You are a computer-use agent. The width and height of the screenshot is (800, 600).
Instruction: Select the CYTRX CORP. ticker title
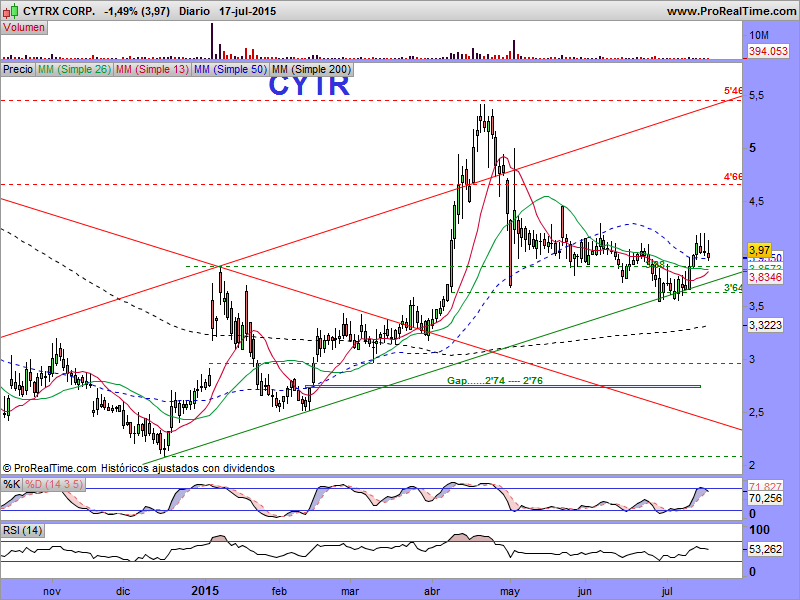pos(59,11)
